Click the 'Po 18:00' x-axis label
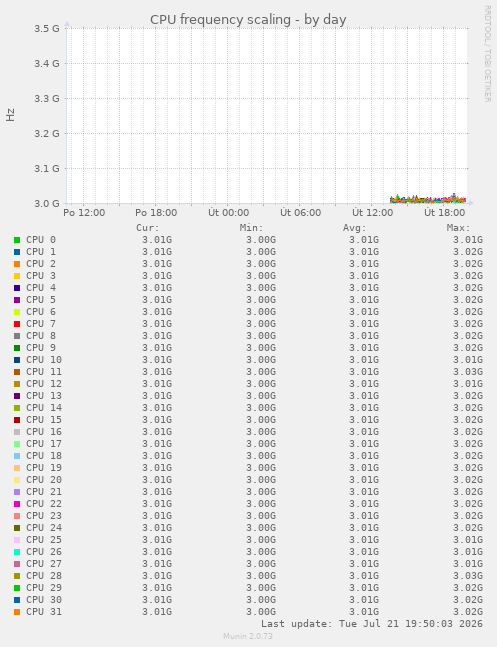497x647 pixels. point(156,213)
